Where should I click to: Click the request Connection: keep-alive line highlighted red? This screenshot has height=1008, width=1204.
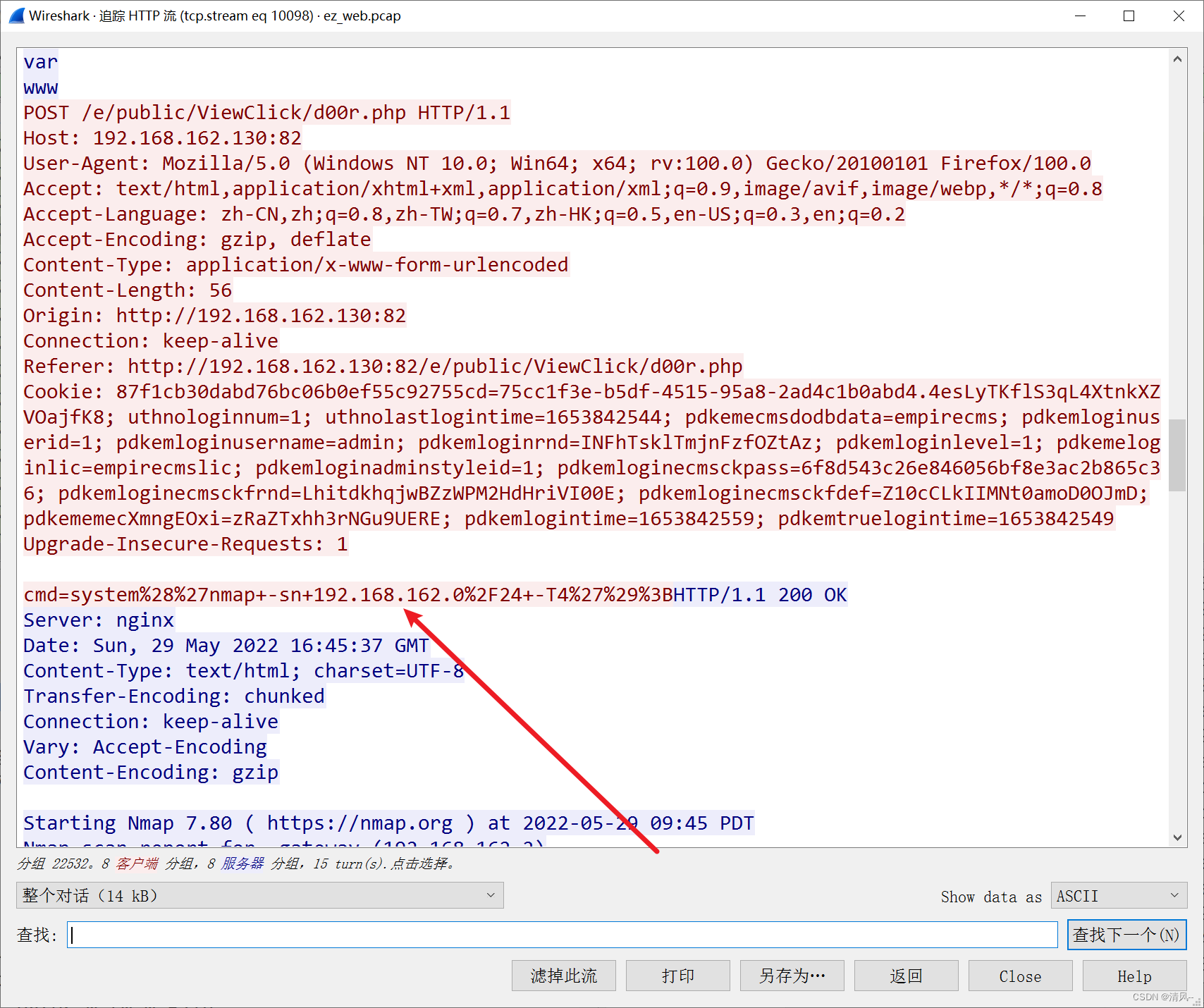[151, 341]
